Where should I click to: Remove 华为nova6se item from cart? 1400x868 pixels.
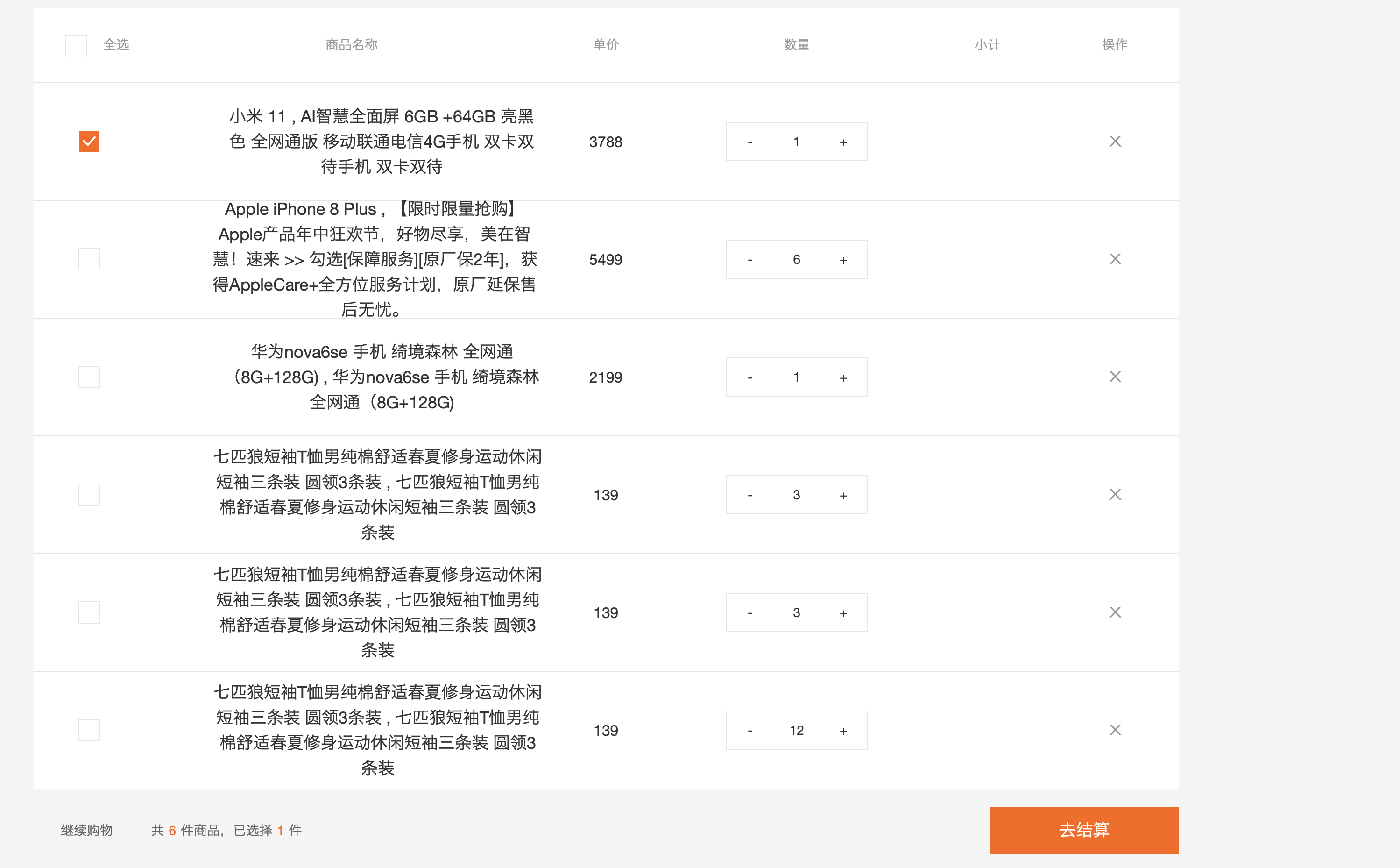(1114, 377)
